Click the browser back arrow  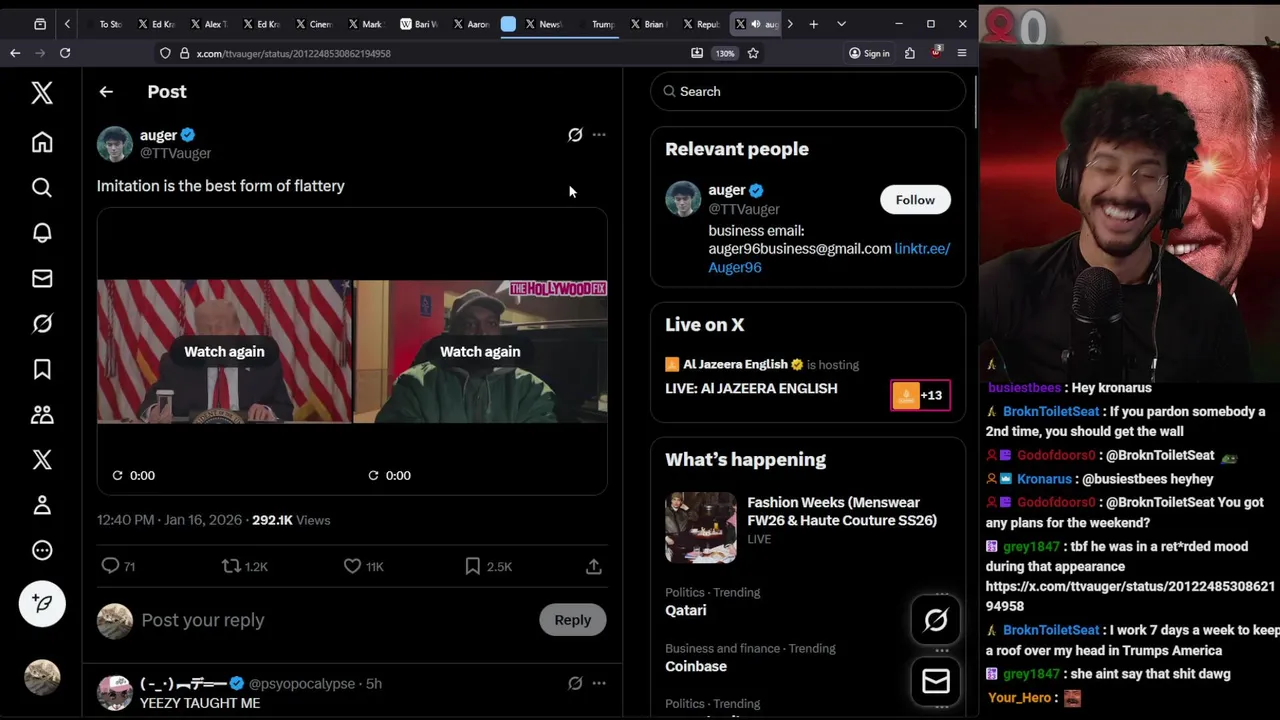point(15,53)
